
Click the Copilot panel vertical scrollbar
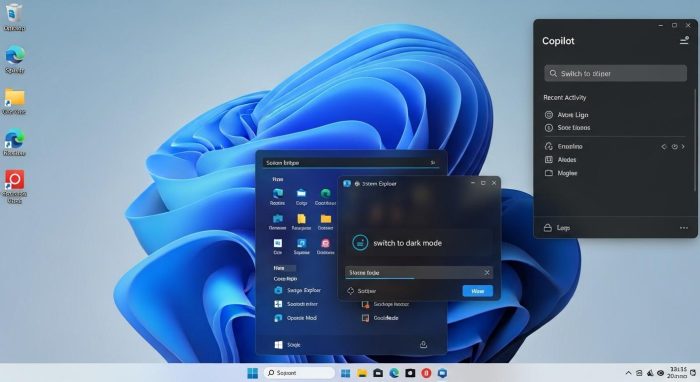pos(695,141)
